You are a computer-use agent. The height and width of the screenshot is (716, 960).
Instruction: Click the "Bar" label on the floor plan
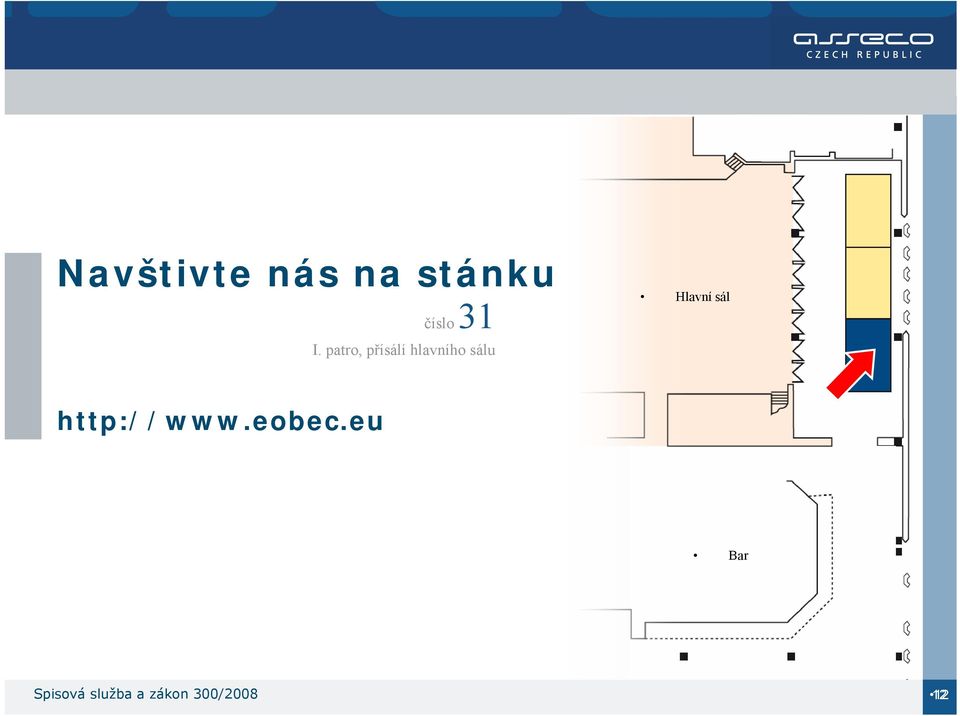[738, 556]
